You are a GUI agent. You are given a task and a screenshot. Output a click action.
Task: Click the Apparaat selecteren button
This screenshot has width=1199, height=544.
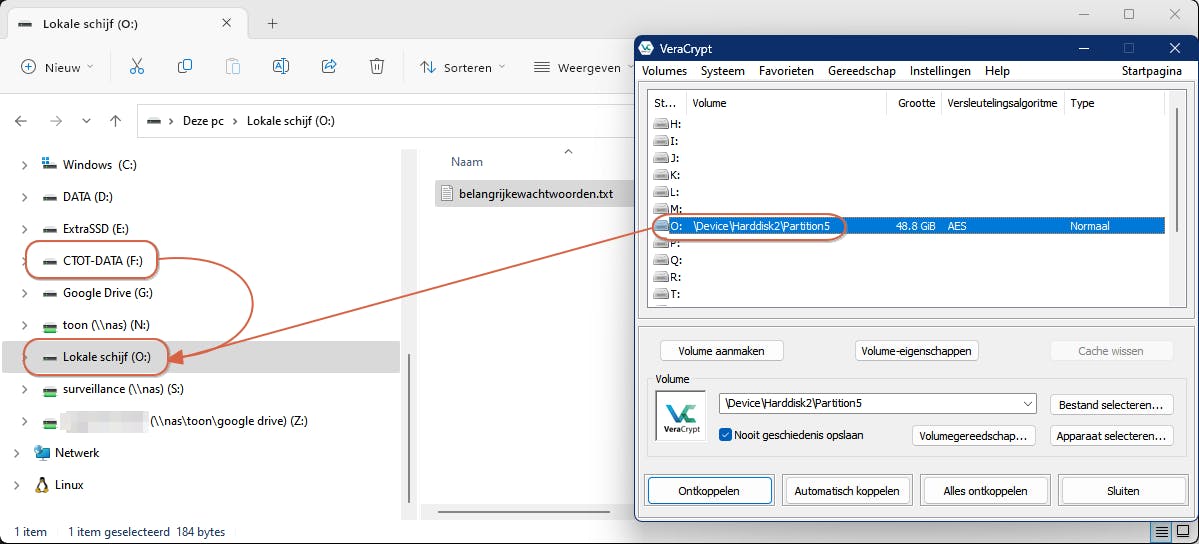[1111, 436]
